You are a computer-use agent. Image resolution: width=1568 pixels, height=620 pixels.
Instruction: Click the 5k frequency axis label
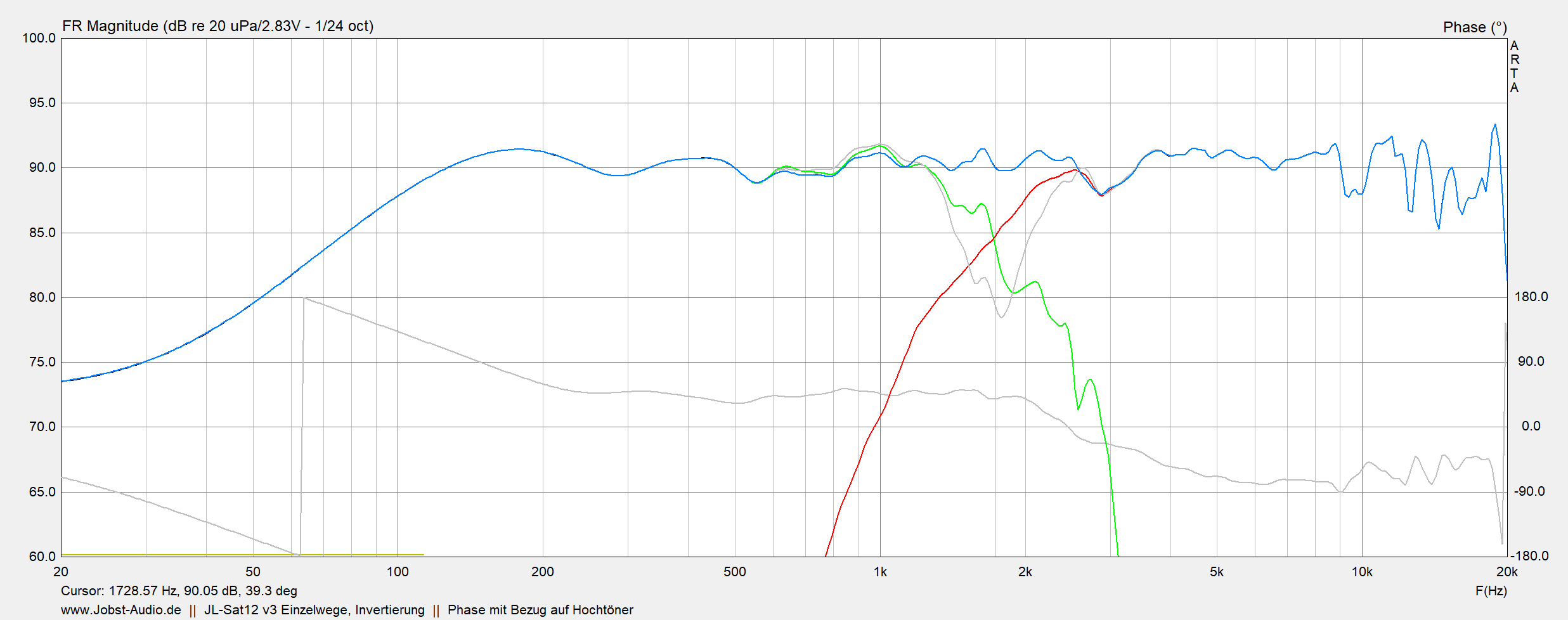(1216, 572)
